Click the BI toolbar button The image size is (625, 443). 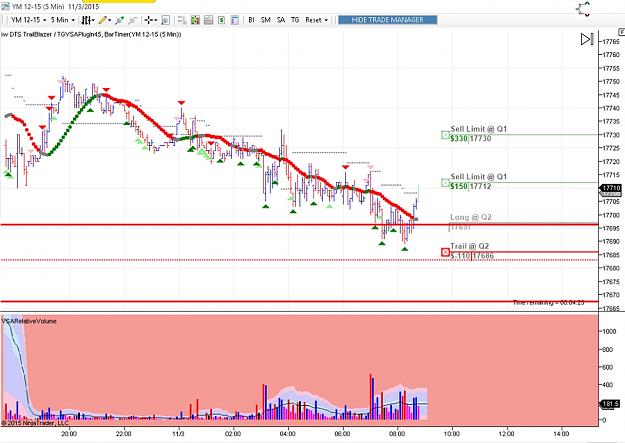click(252, 20)
